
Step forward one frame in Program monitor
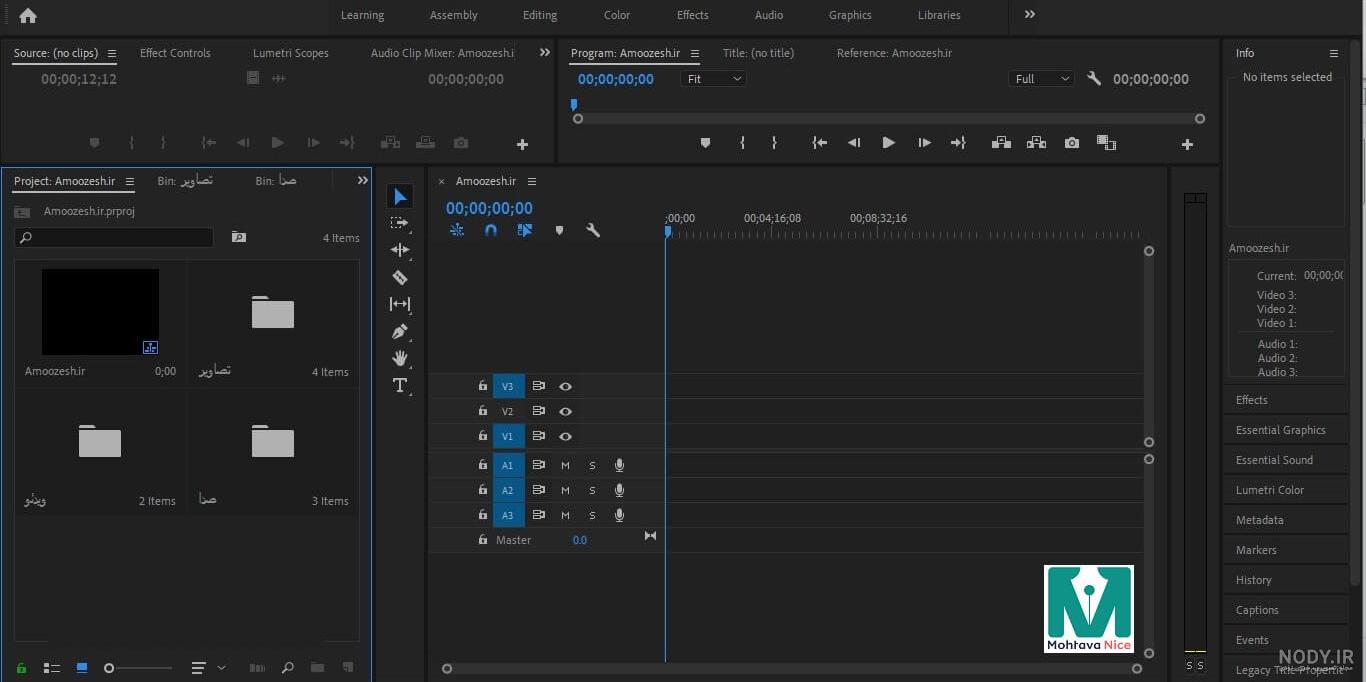pyautogui.click(x=924, y=143)
